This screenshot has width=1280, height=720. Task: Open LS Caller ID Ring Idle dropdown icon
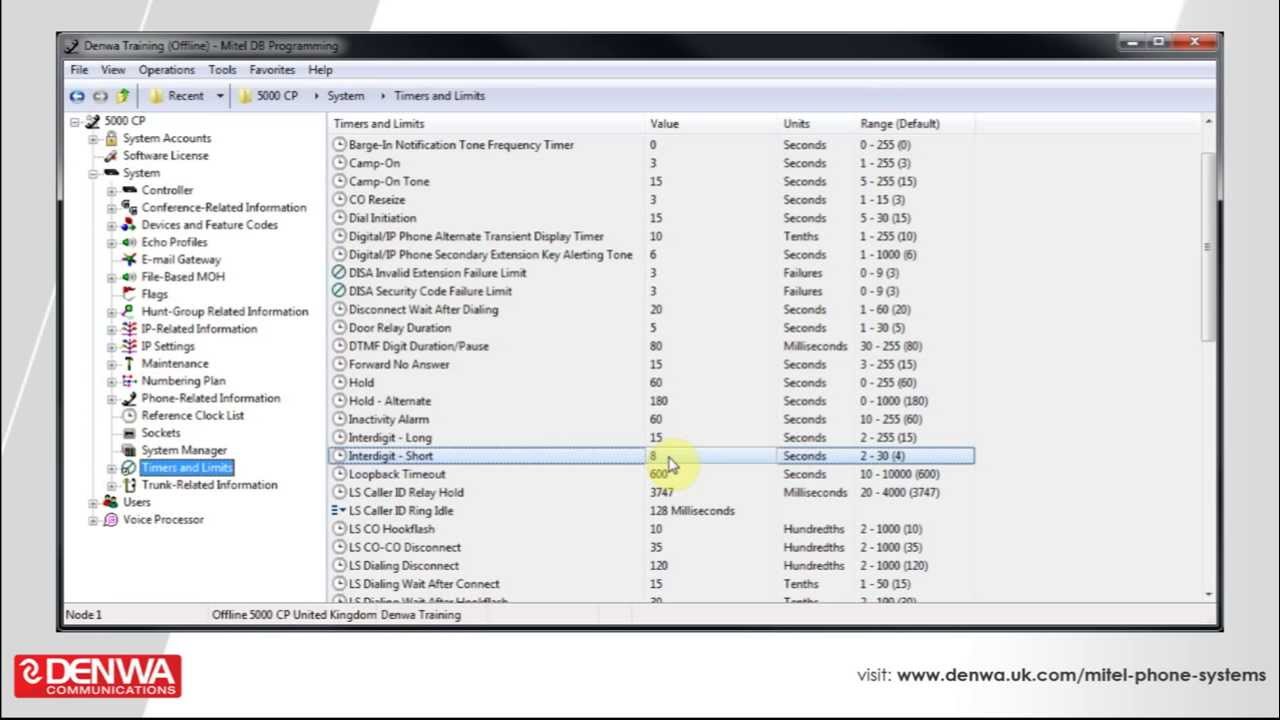pyautogui.click(x=338, y=511)
